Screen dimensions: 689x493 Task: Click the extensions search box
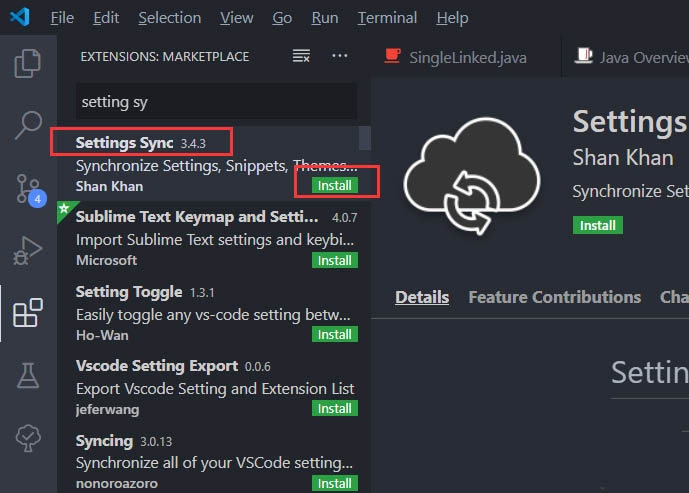216,102
